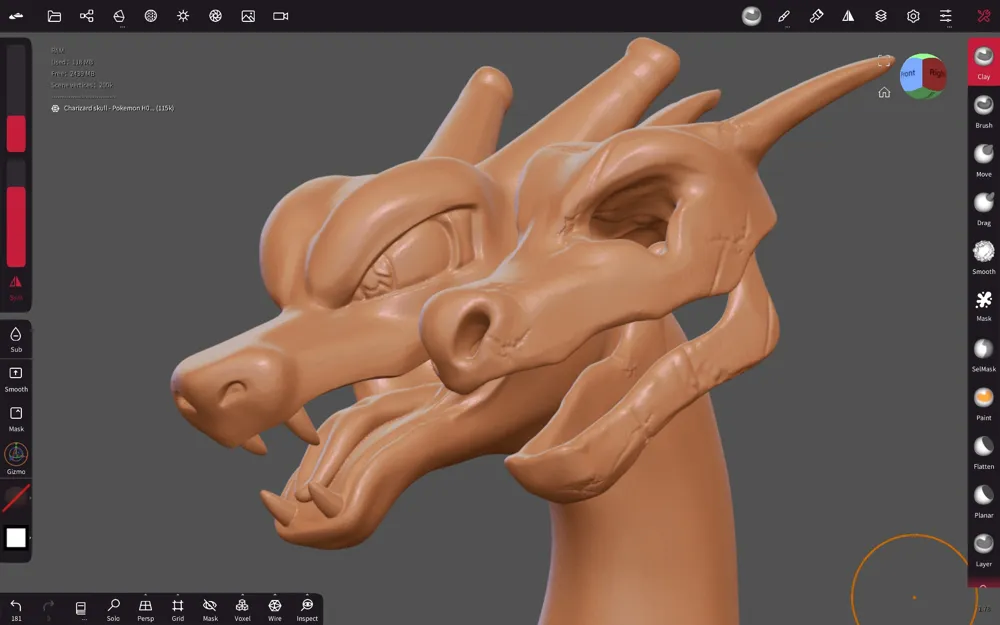Viewport: 1000px width, 625px height.
Task: Toggle the left Mask shortcut
Action: click(16, 419)
